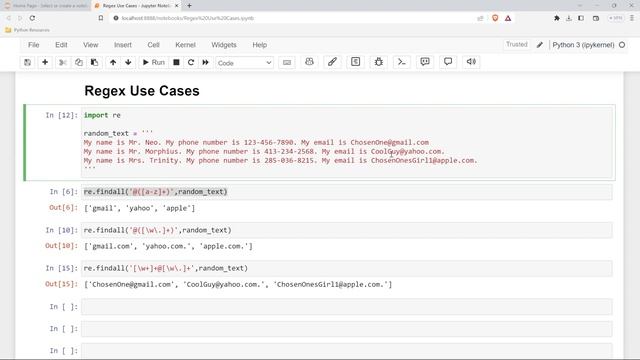
Task: Open the View menu
Action: coord(91,45)
